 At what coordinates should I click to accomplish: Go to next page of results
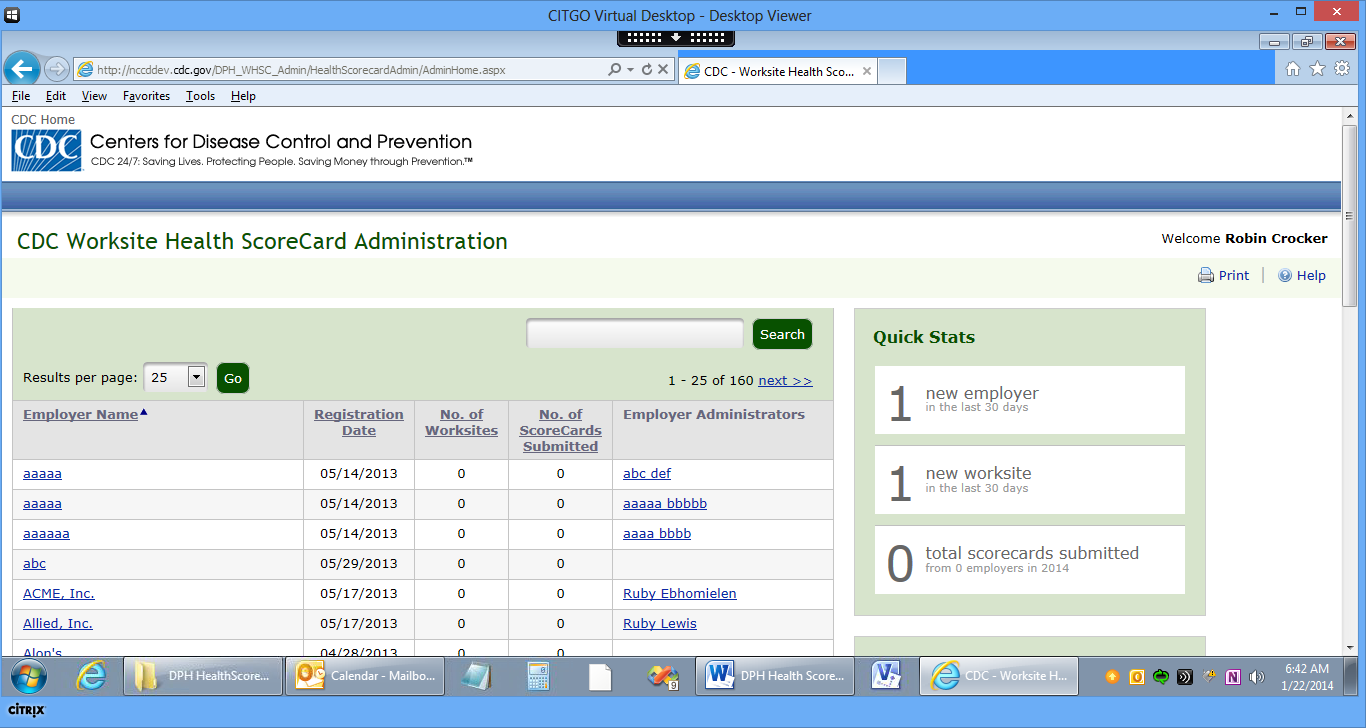pos(785,381)
